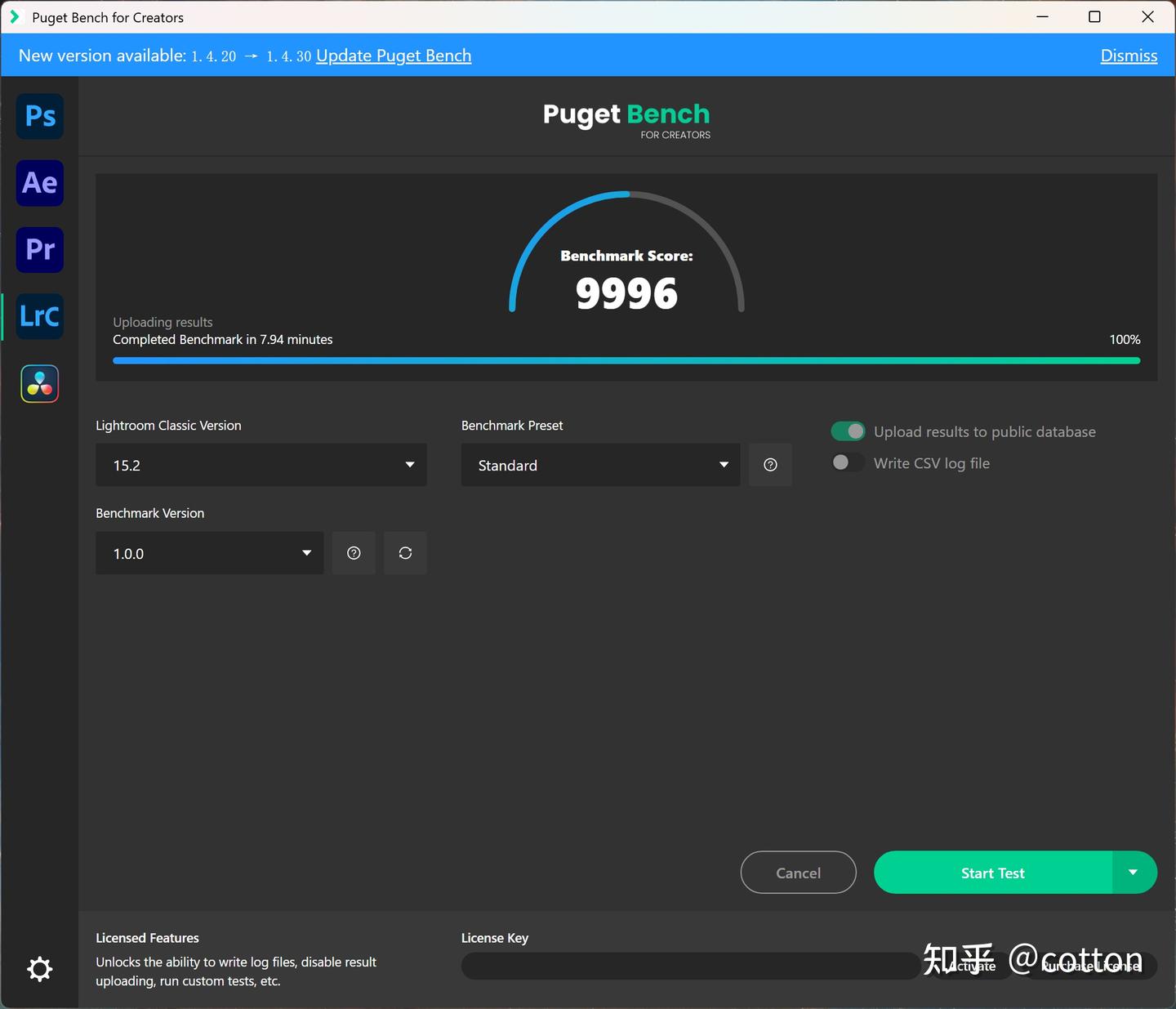Open Lightroom Classic Version dropdown
Screen dimensions: 1176x1009
pyautogui.click(x=261, y=465)
